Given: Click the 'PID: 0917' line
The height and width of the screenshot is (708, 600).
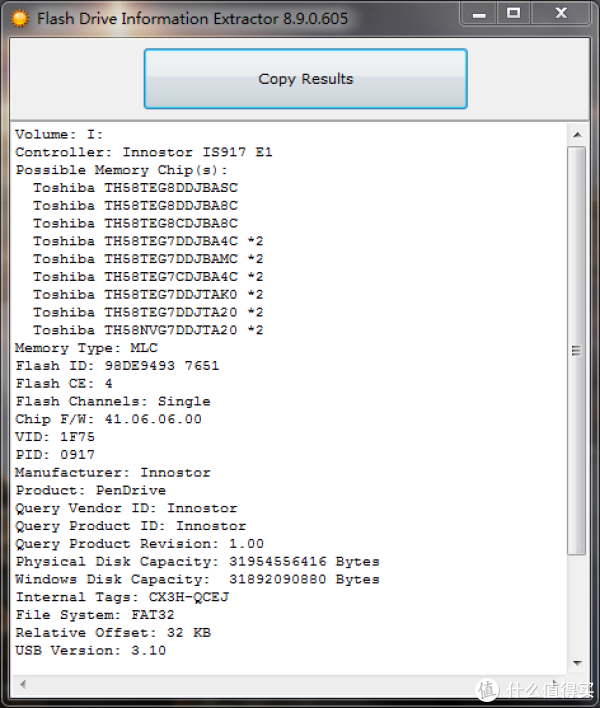Looking at the screenshot, I should point(55,455).
